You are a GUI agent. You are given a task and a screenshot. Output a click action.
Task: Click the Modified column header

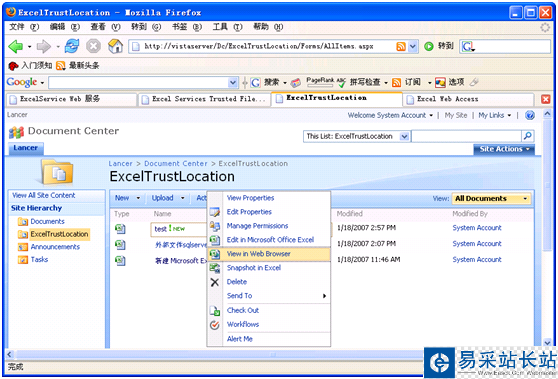(x=349, y=214)
